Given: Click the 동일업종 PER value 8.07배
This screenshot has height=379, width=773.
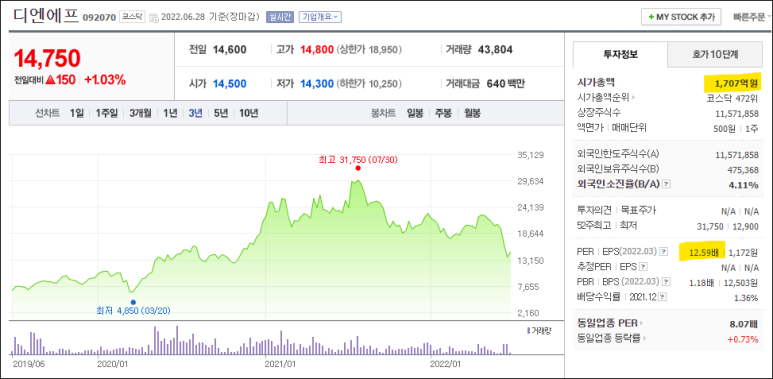Looking at the screenshot, I should point(743,324).
